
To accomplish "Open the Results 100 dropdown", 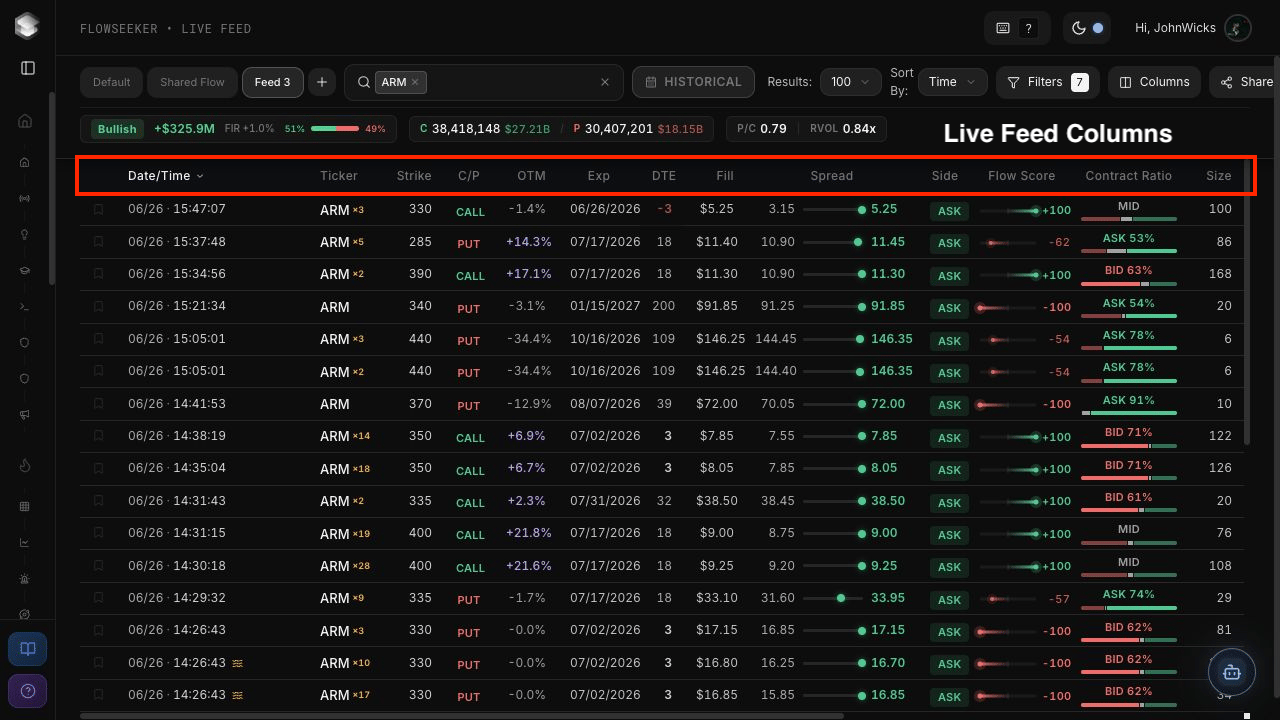I will coord(850,82).
